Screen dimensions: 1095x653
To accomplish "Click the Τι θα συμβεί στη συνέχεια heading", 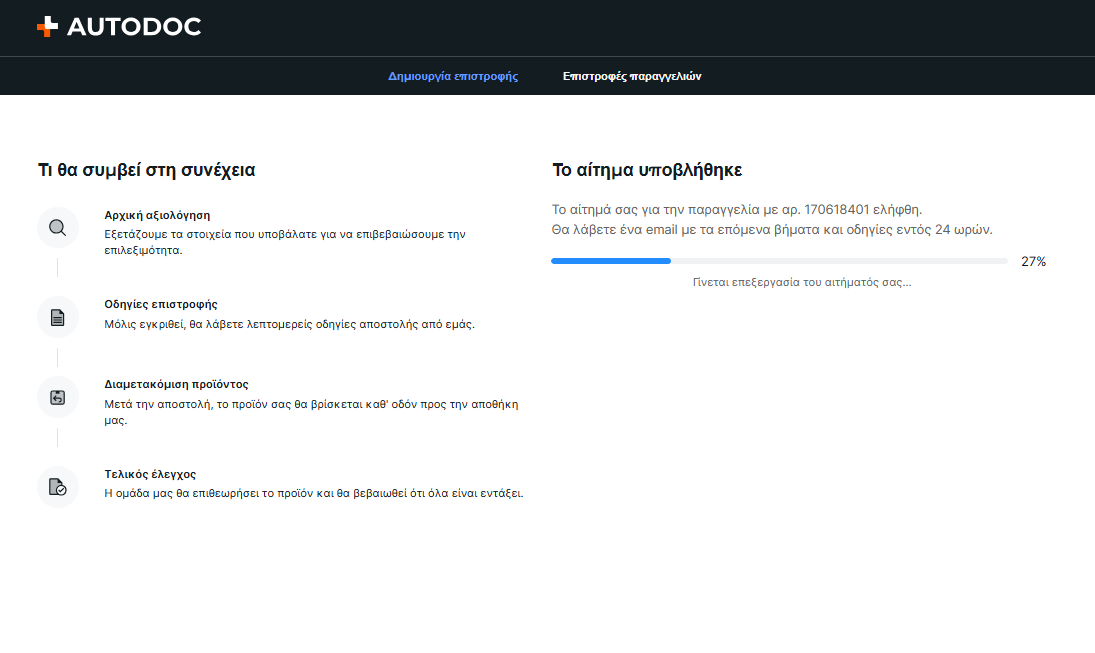I will click(147, 170).
